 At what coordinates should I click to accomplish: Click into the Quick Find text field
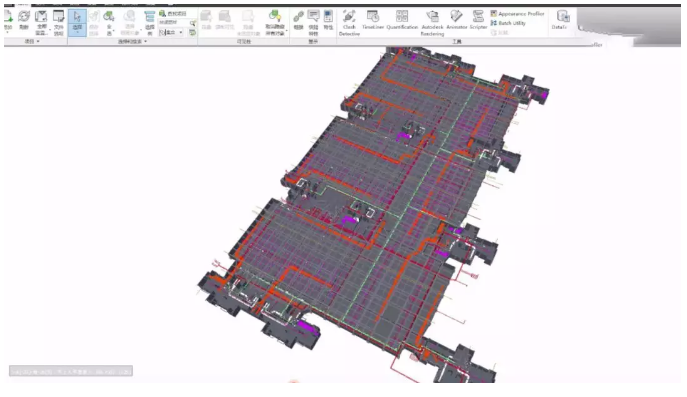click(x=174, y=23)
